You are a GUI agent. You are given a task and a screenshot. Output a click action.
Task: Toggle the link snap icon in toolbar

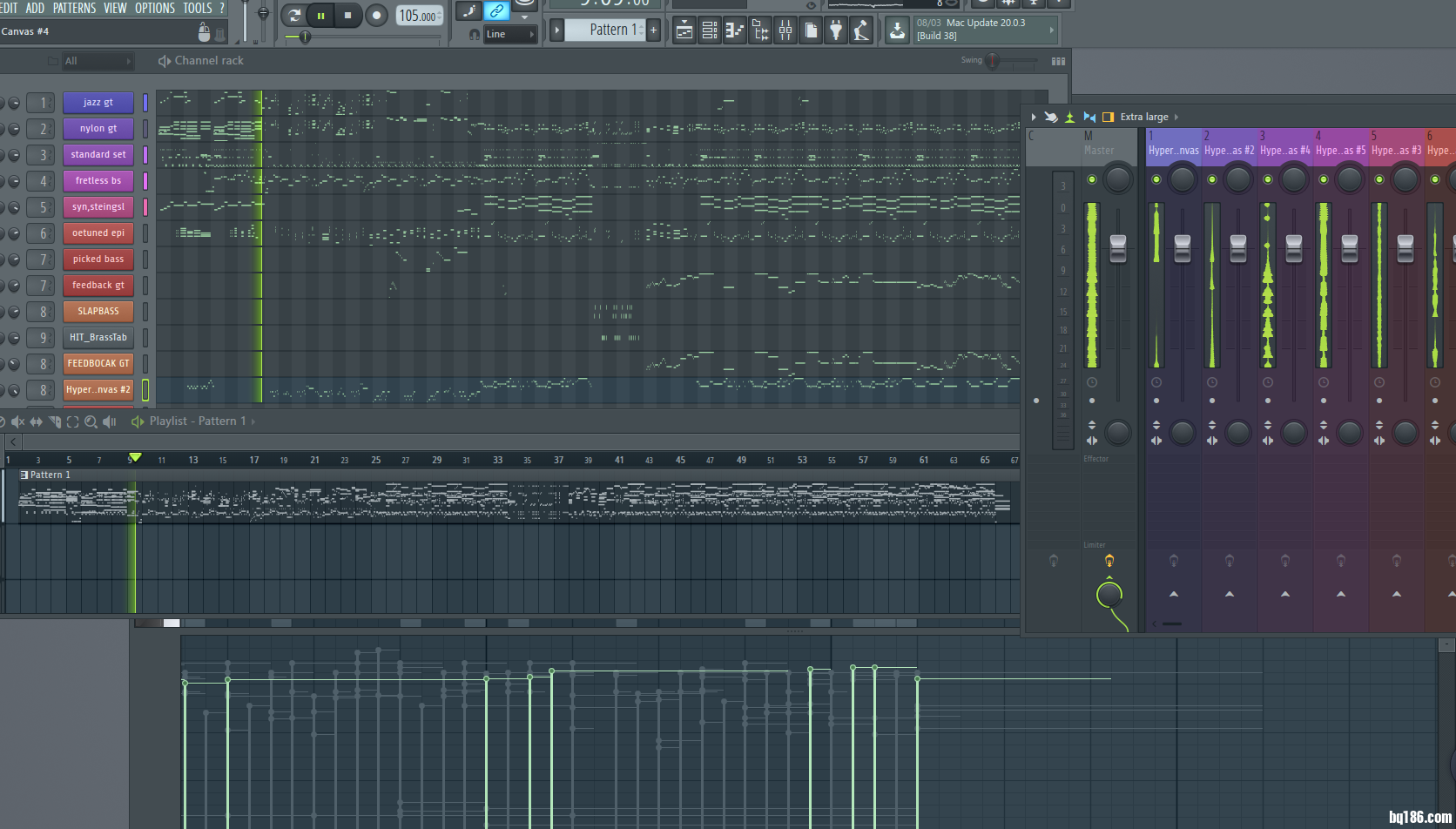coord(496,11)
